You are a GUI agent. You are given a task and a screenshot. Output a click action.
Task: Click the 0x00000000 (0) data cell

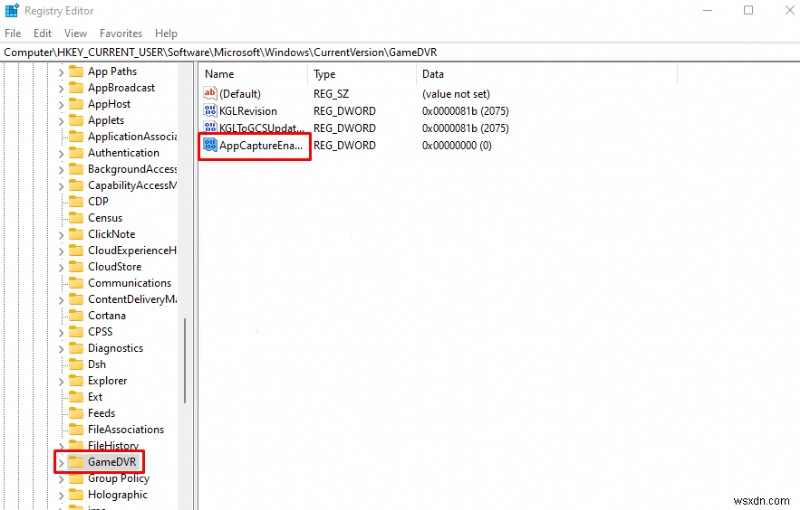(x=457, y=145)
